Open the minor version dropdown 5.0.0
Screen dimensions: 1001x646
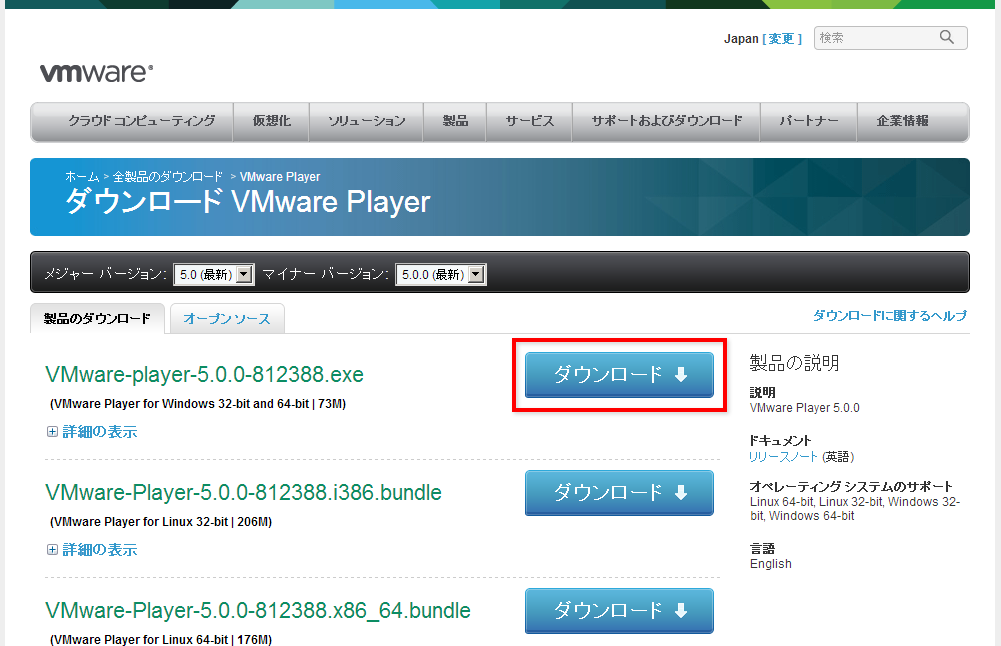pos(440,274)
